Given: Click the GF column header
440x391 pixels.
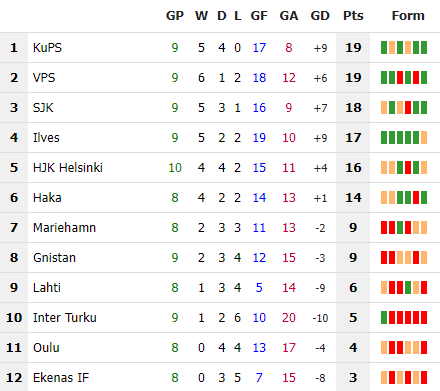Looking at the screenshot, I should point(259,16).
